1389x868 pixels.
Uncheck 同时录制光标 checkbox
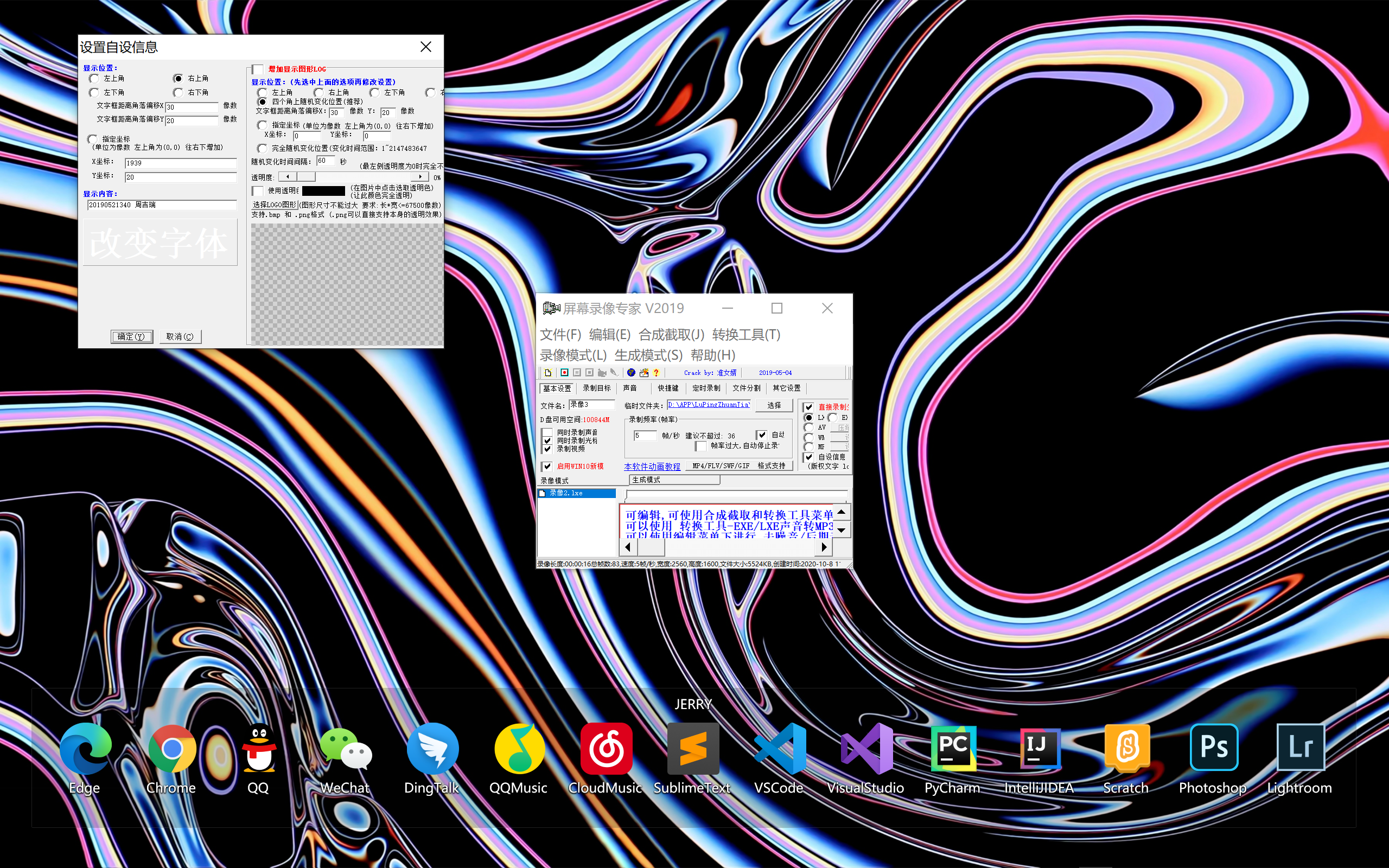pos(547,441)
